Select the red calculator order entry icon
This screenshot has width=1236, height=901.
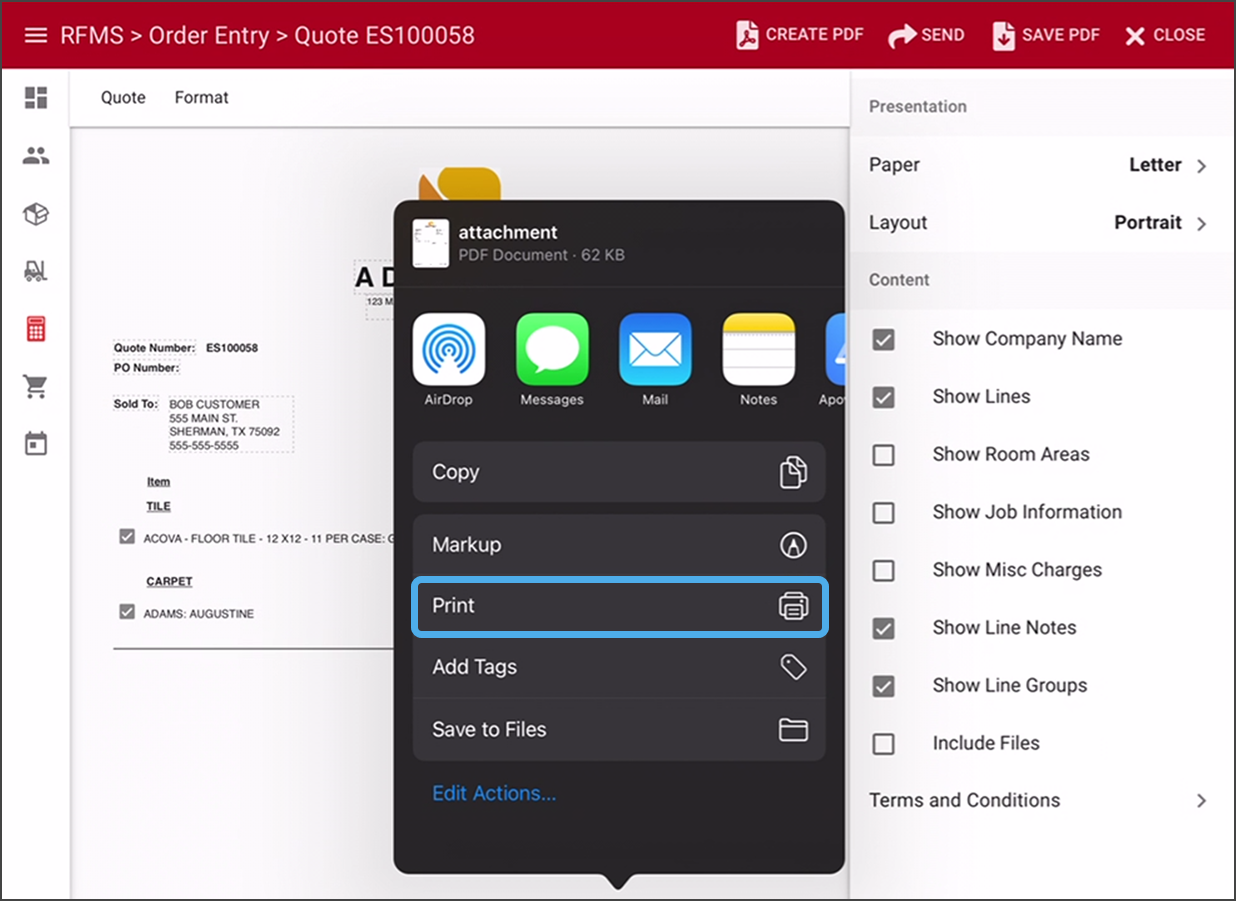coord(36,328)
